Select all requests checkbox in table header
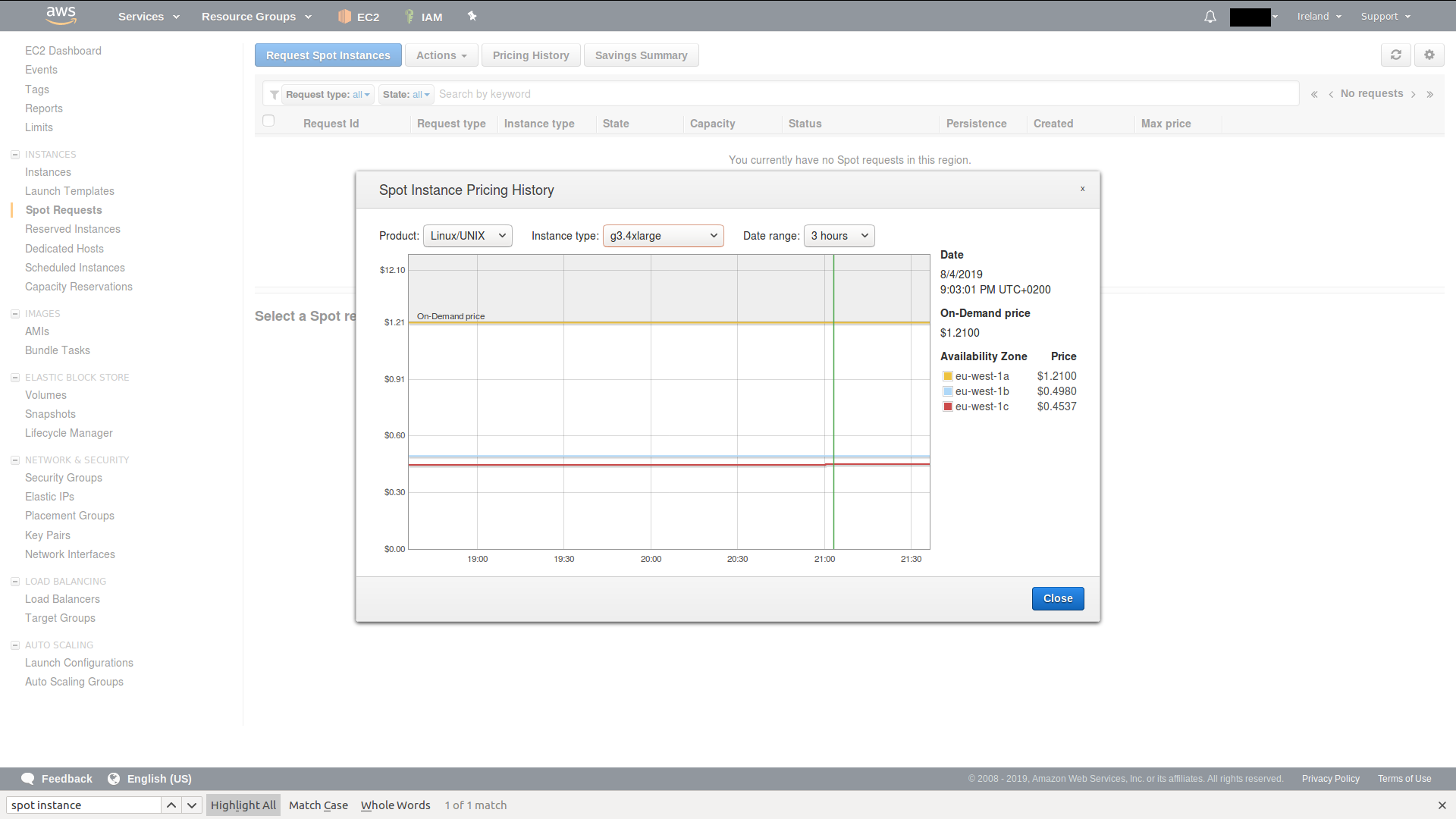Image resolution: width=1456 pixels, height=819 pixels. click(268, 121)
